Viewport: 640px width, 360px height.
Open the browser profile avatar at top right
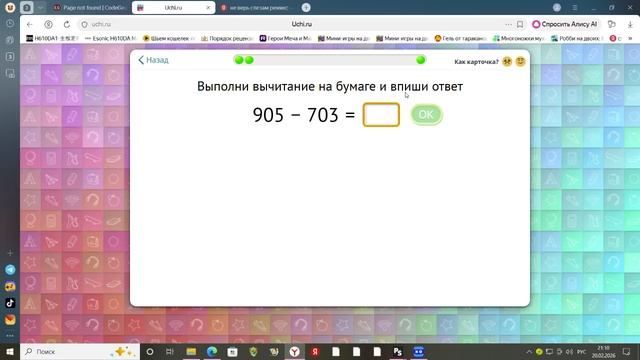557,8
